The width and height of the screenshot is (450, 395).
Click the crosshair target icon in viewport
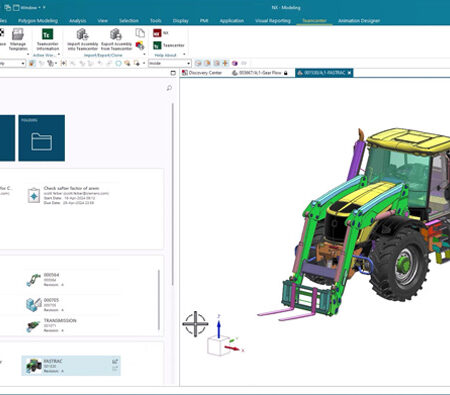195,324
